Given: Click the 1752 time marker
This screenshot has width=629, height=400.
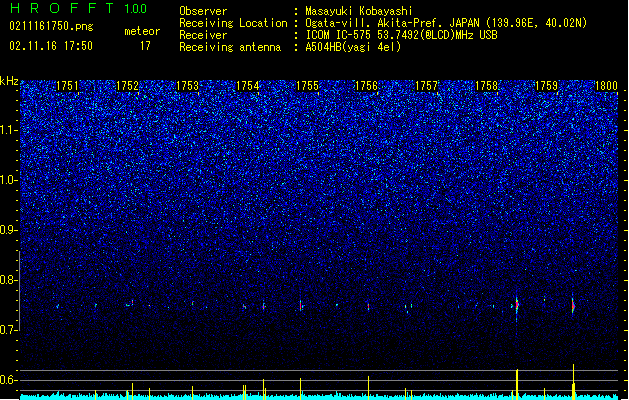Looking at the screenshot, I should pyautogui.click(x=127, y=86).
